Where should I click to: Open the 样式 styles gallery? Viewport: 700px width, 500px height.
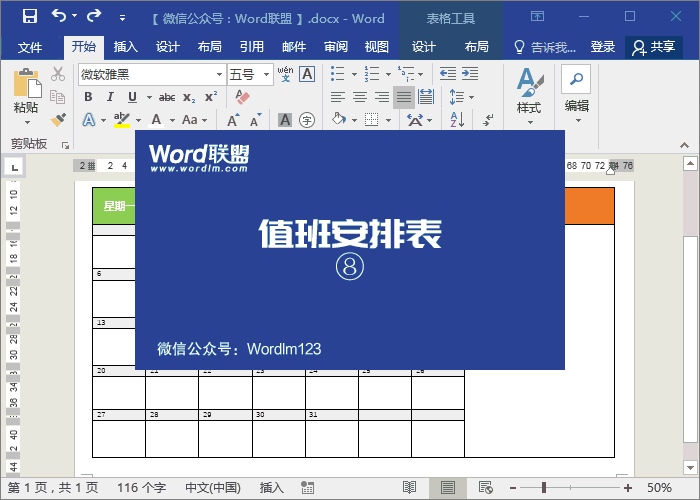529,95
